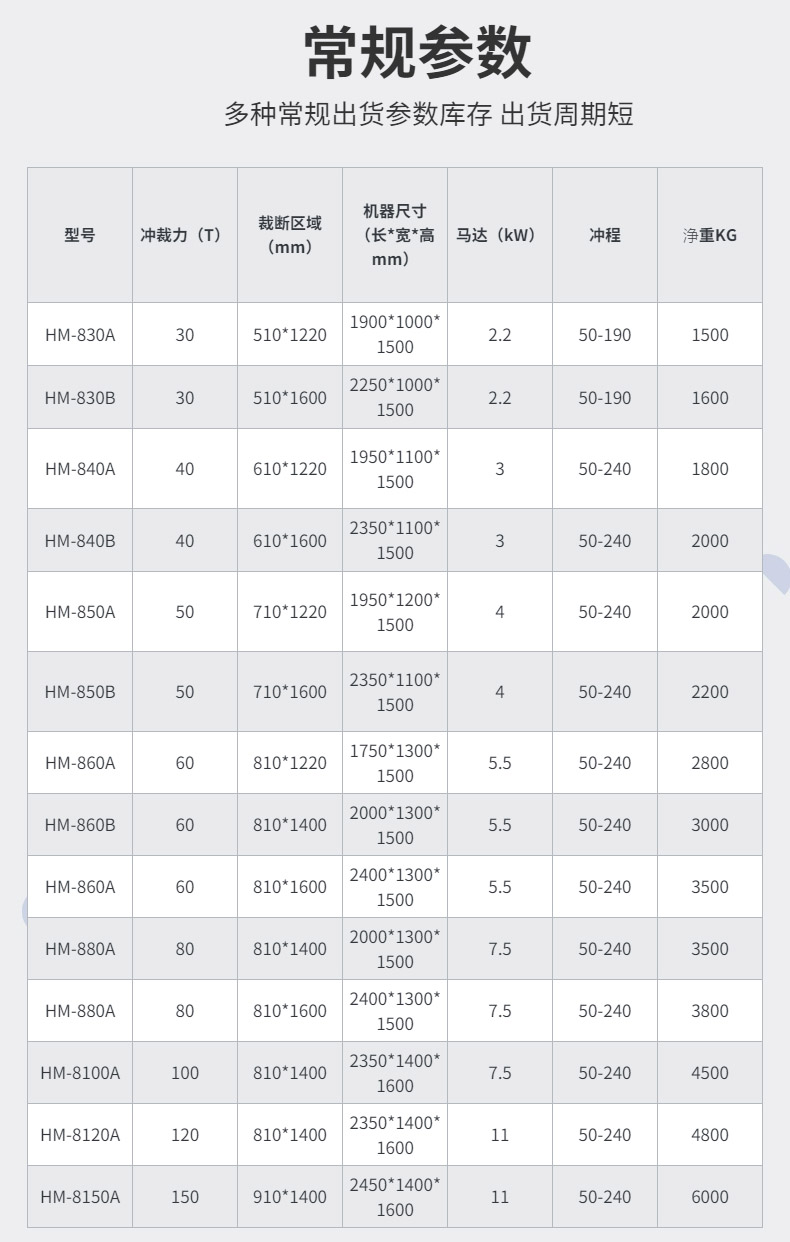This screenshot has height=1242, width=790.
Task: Select the 净重KG column header
Action: [710, 235]
